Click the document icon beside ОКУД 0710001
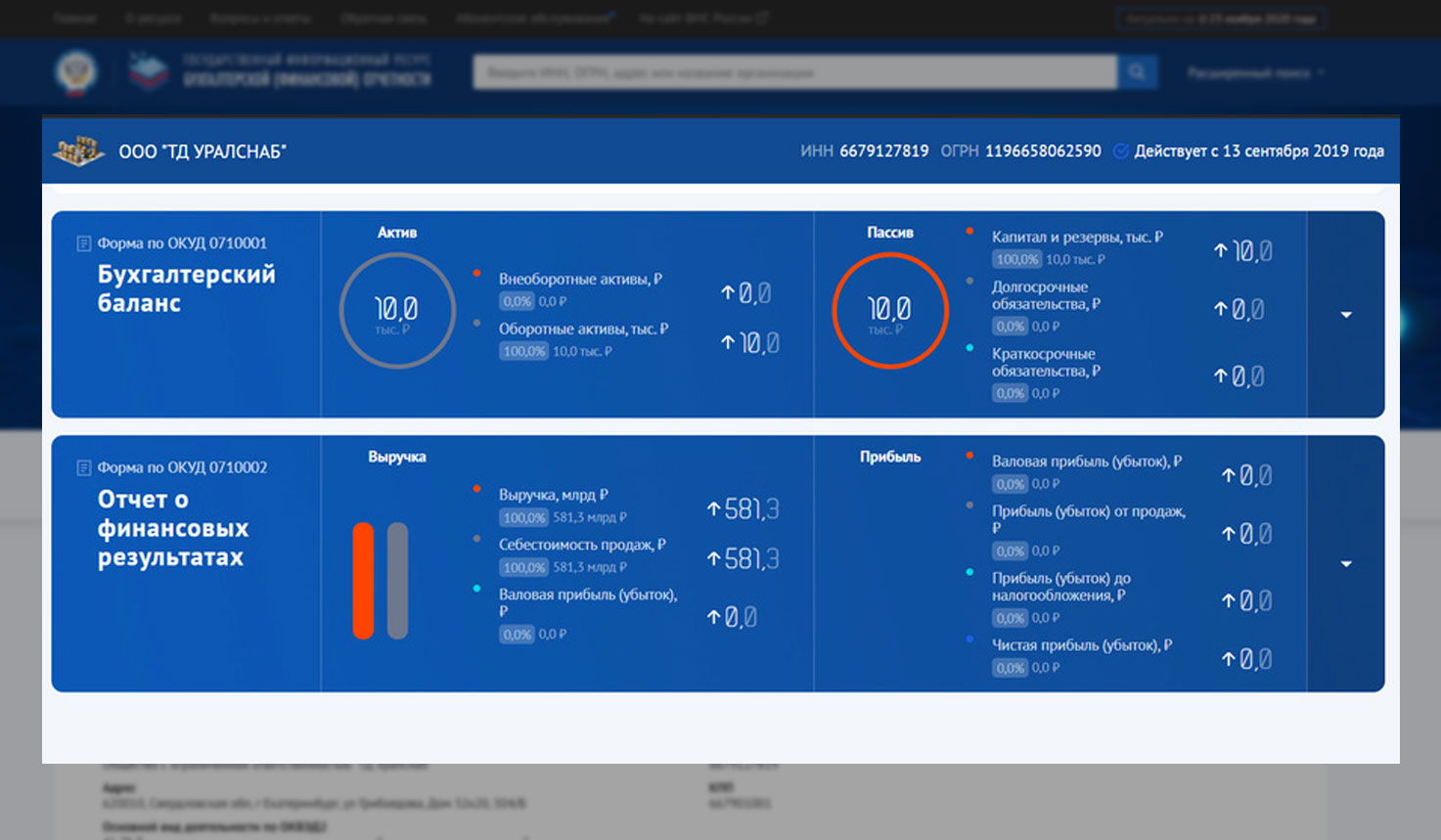Image resolution: width=1441 pixels, height=840 pixels. 84,243
